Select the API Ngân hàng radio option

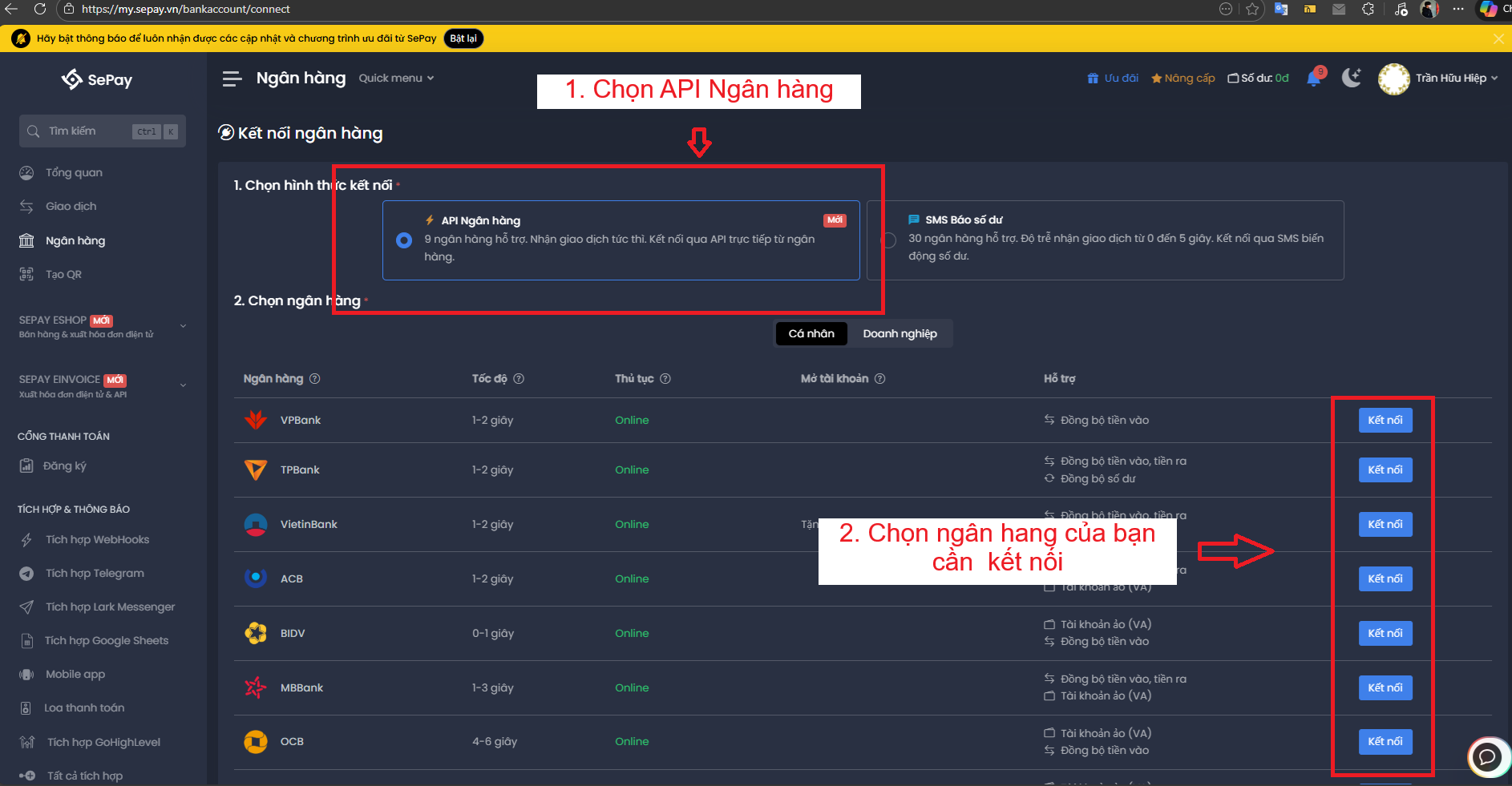click(404, 240)
